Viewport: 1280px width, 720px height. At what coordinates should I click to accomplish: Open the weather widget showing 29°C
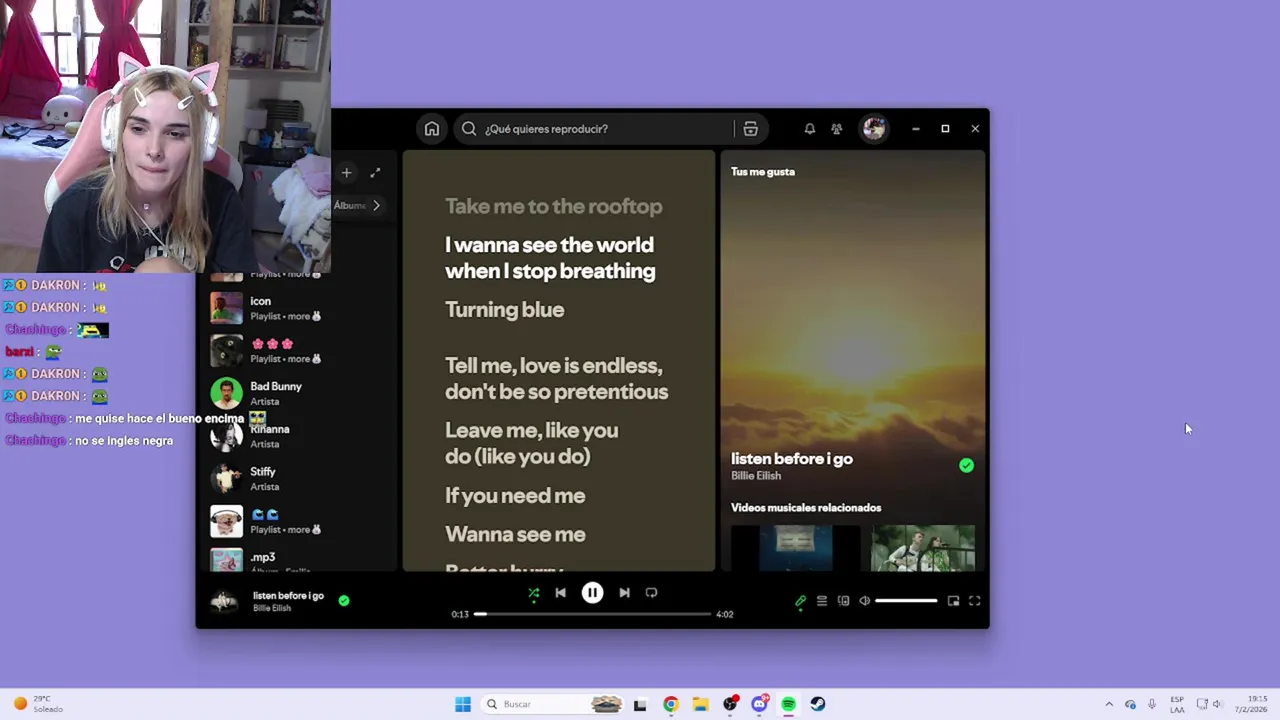tap(39, 704)
